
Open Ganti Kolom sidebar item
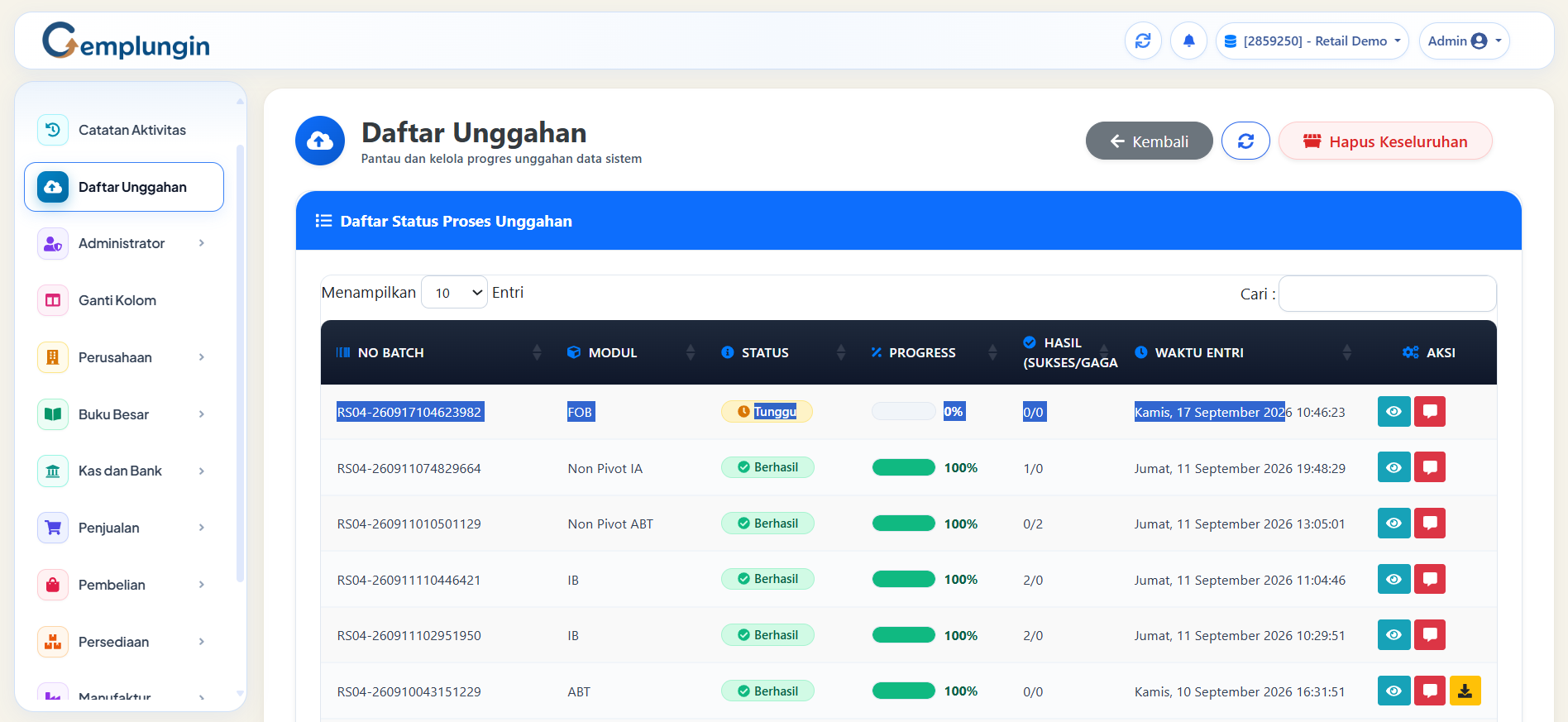(x=124, y=300)
